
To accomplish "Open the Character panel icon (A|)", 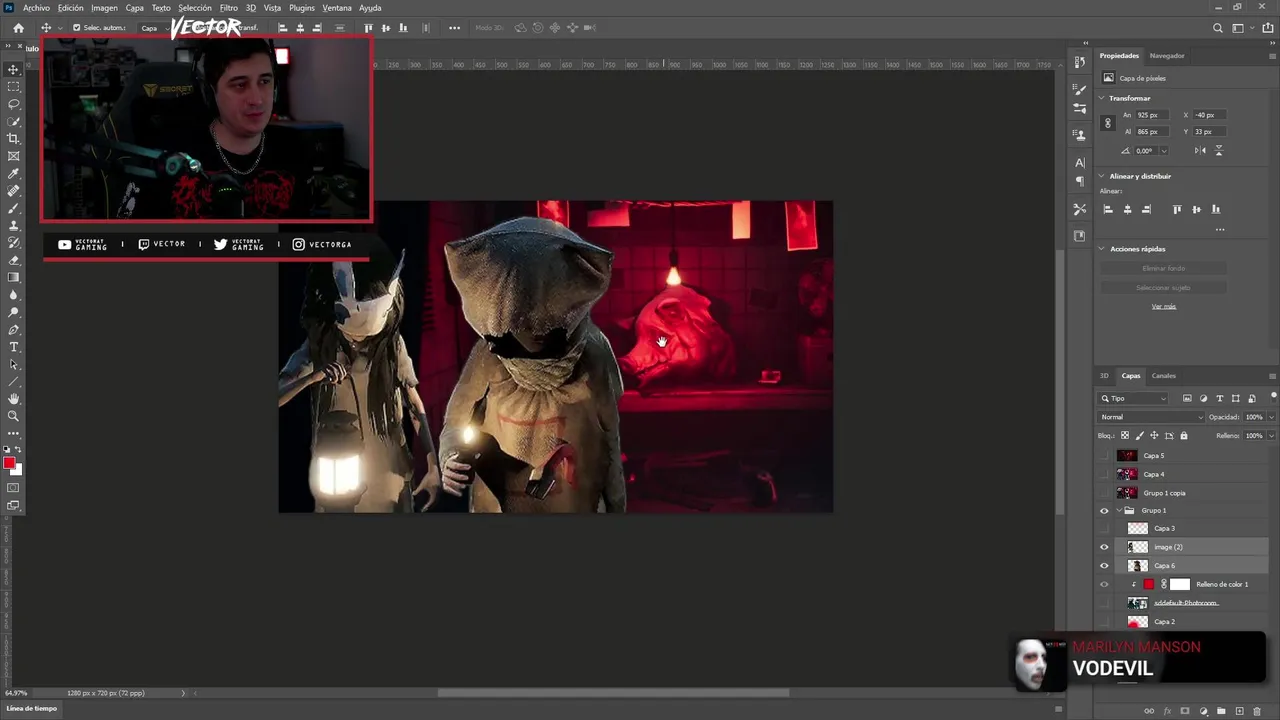I will pos(1080,162).
